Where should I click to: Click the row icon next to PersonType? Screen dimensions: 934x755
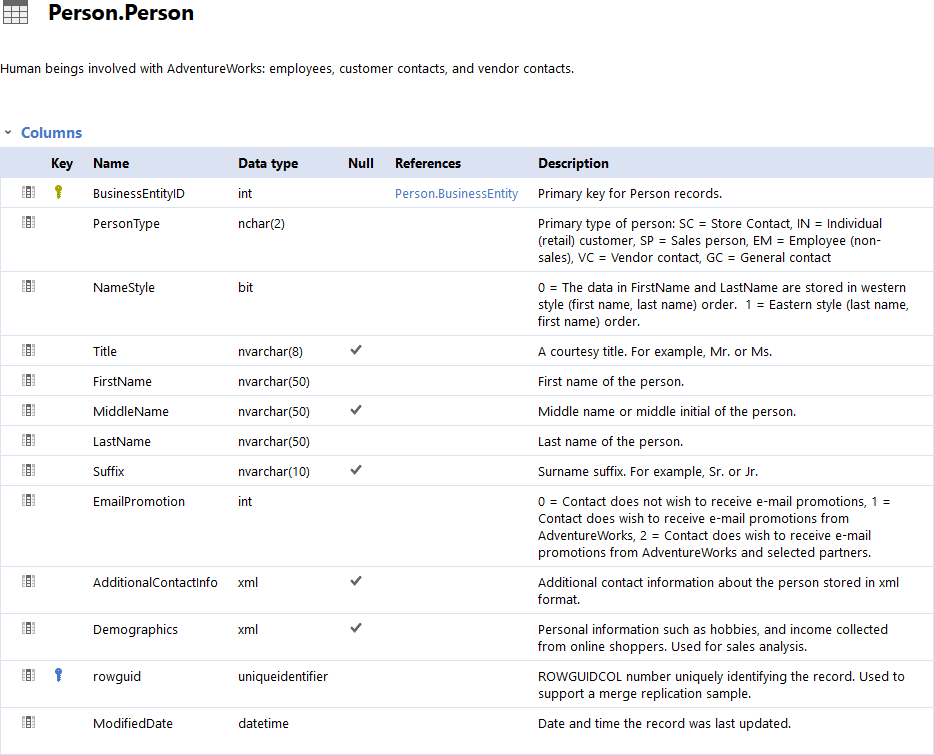pyautogui.click(x=28, y=221)
